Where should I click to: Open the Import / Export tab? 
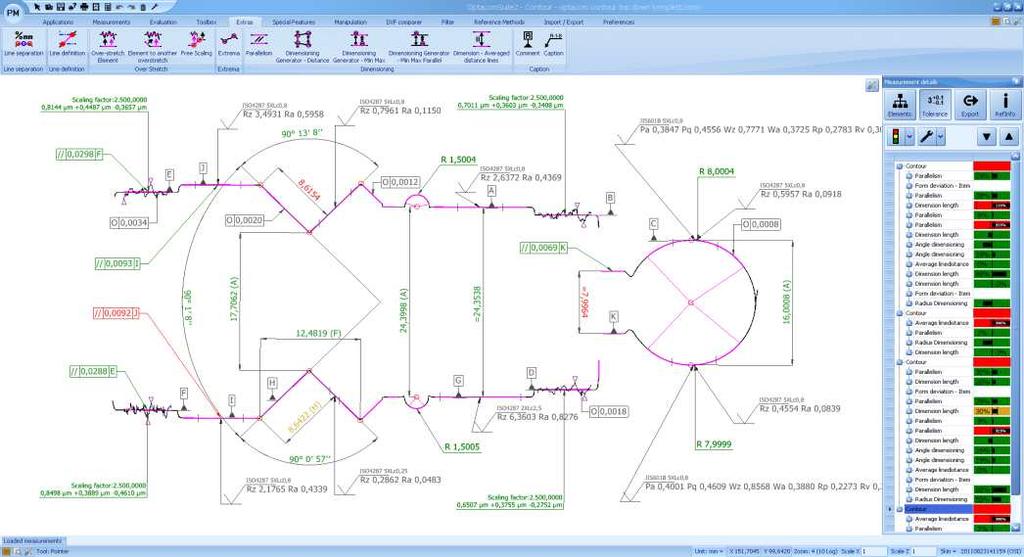(x=564, y=22)
